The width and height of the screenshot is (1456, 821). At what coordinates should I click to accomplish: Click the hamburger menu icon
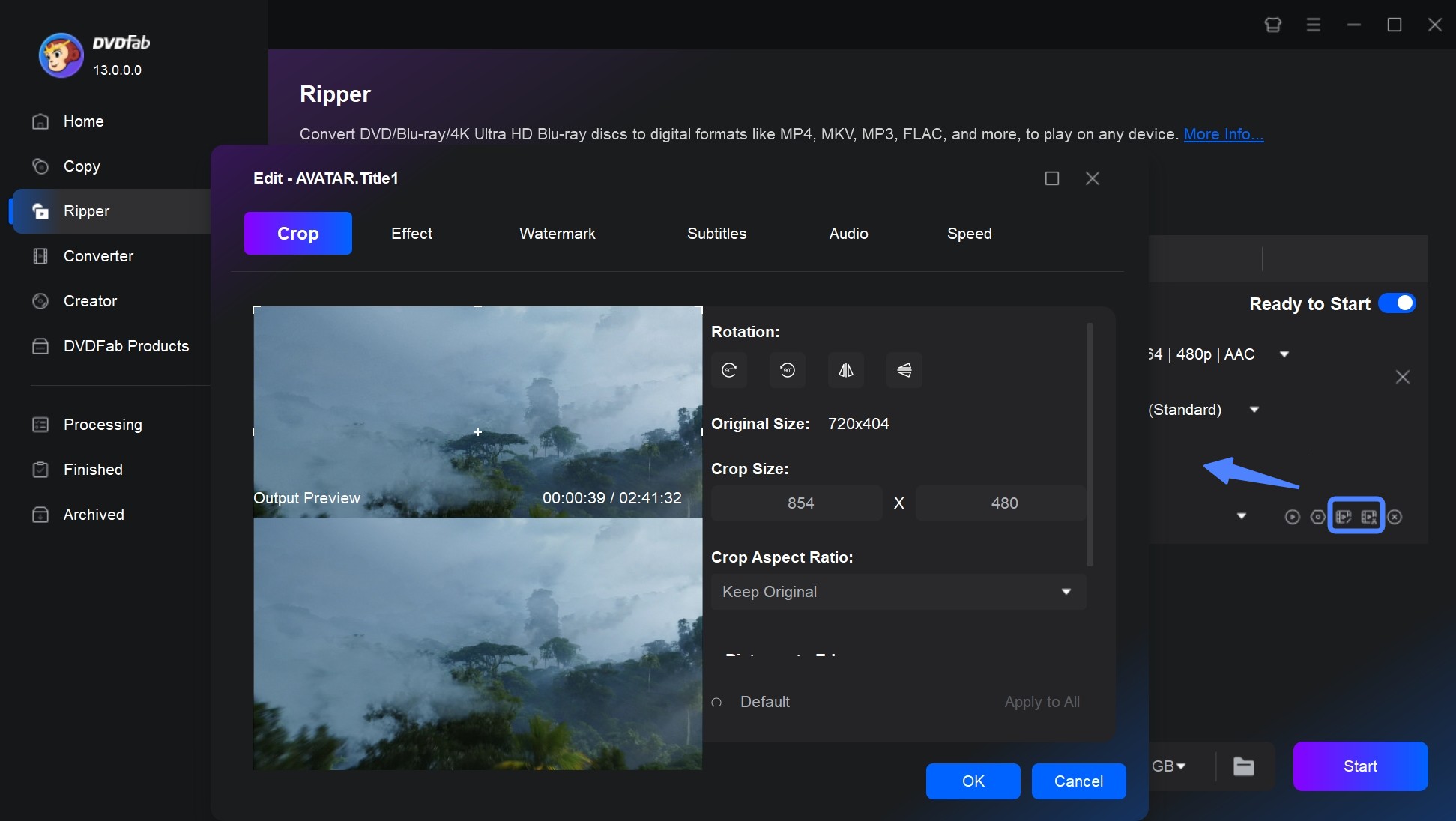[x=1314, y=24]
